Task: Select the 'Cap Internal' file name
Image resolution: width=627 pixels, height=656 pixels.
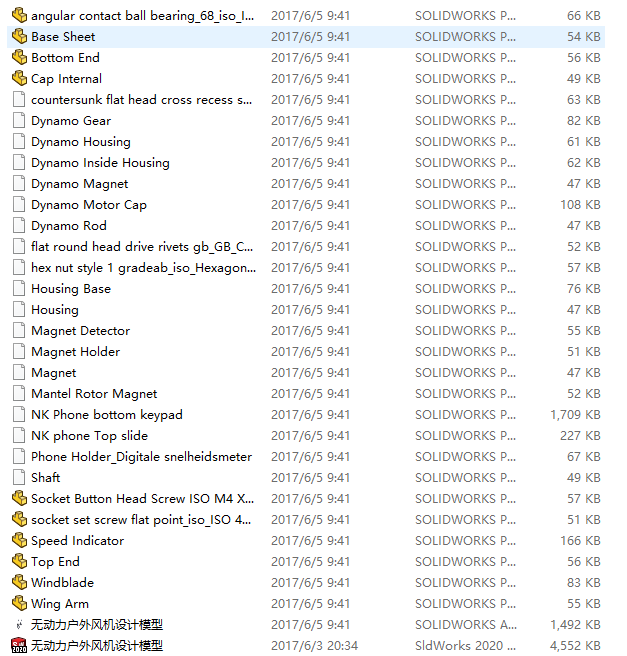Action: (x=66, y=79)
